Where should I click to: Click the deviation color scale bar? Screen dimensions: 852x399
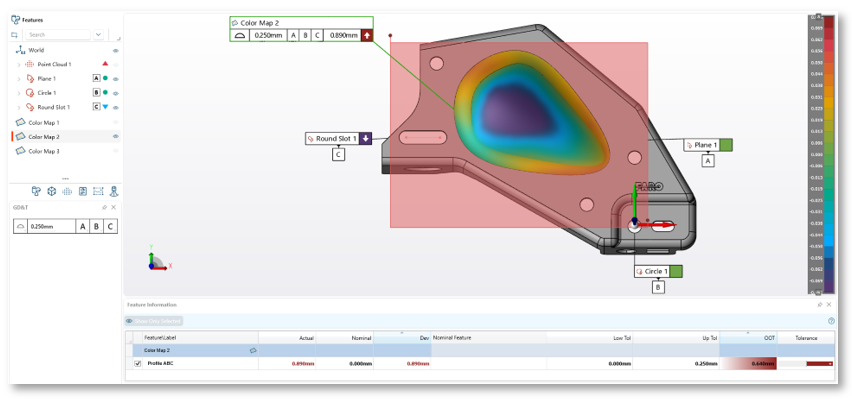[829, 154]
